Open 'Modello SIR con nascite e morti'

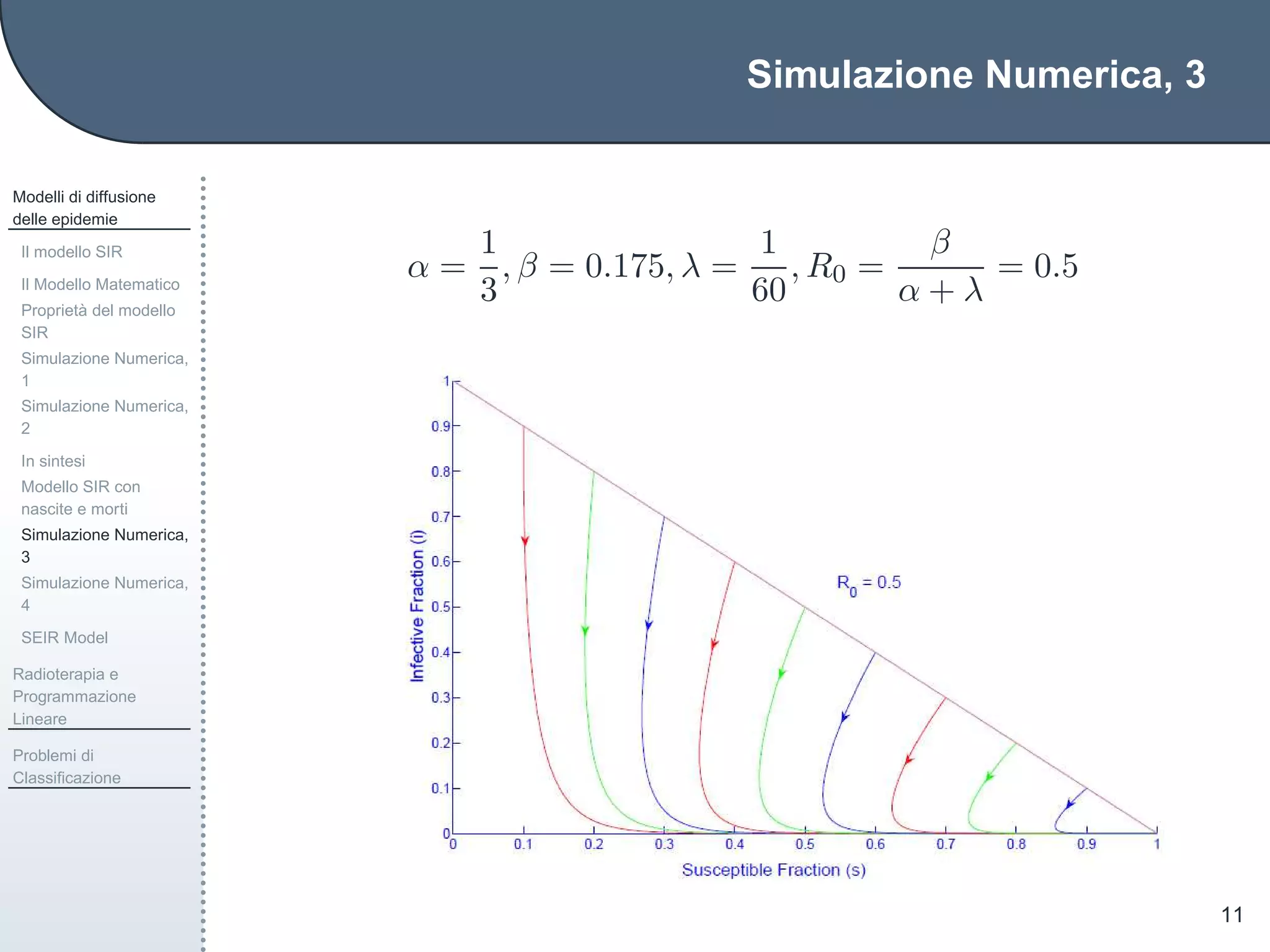(81, 498)
